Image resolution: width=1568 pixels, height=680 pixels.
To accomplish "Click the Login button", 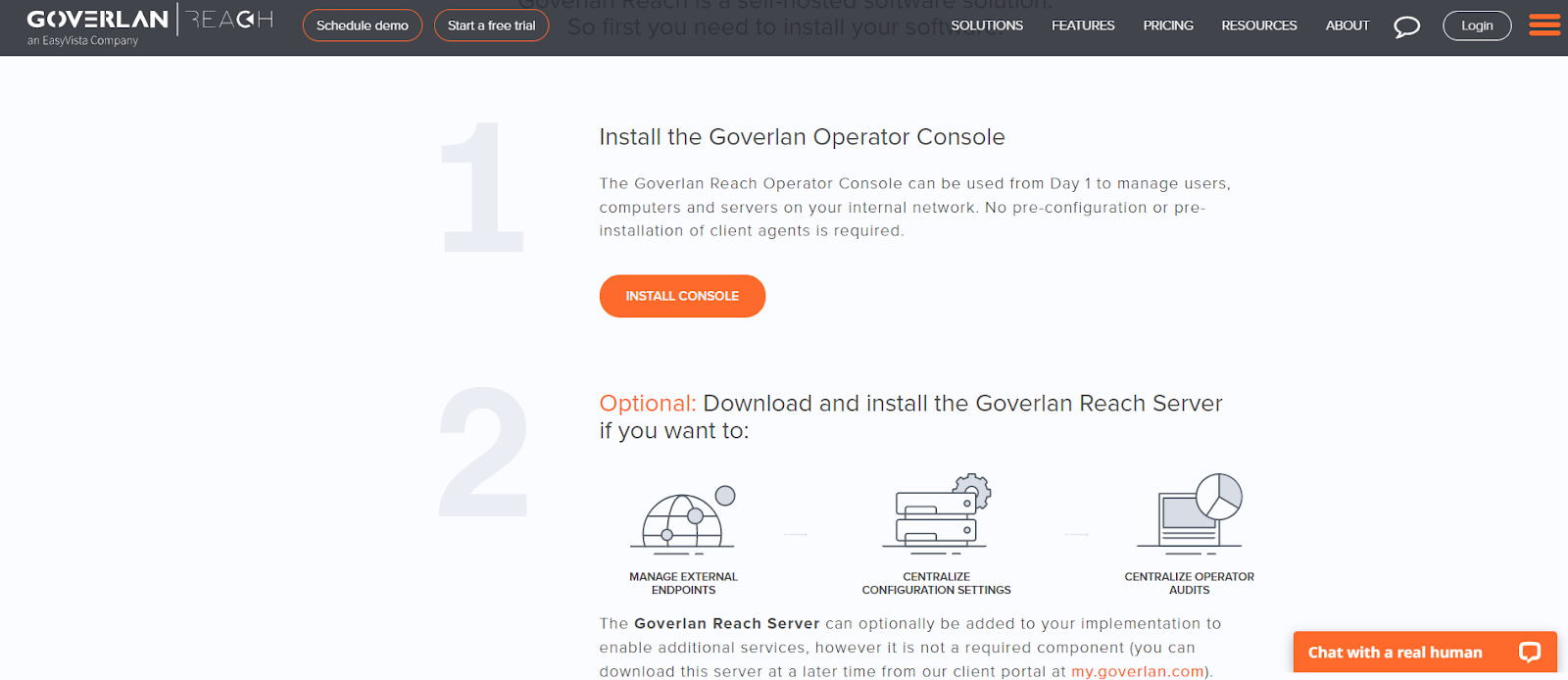I will [1477, 25].
